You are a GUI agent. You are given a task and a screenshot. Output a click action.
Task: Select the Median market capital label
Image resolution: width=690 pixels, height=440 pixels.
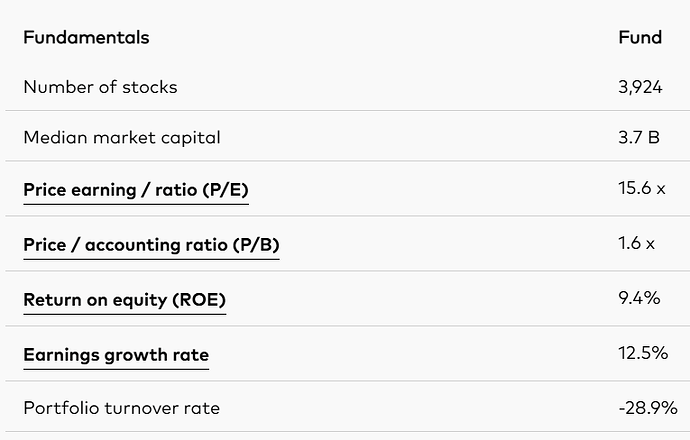[x=122, y=138]
